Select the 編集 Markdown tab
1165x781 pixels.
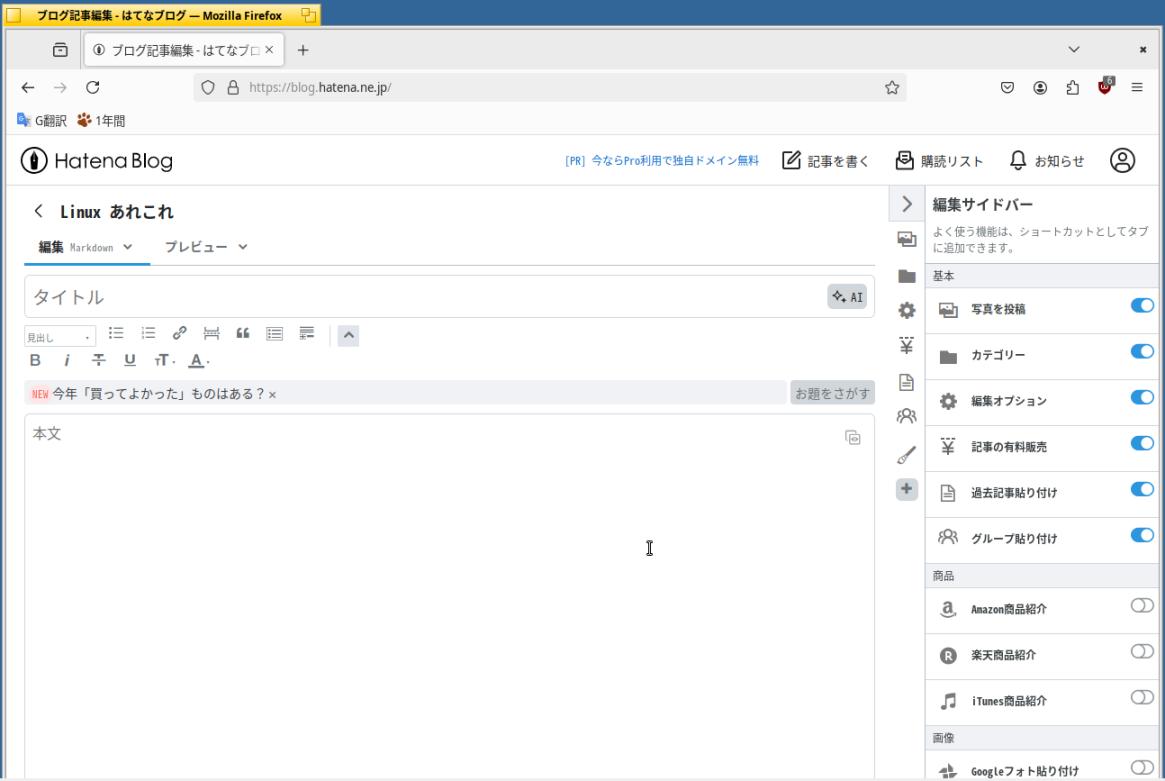85,247
